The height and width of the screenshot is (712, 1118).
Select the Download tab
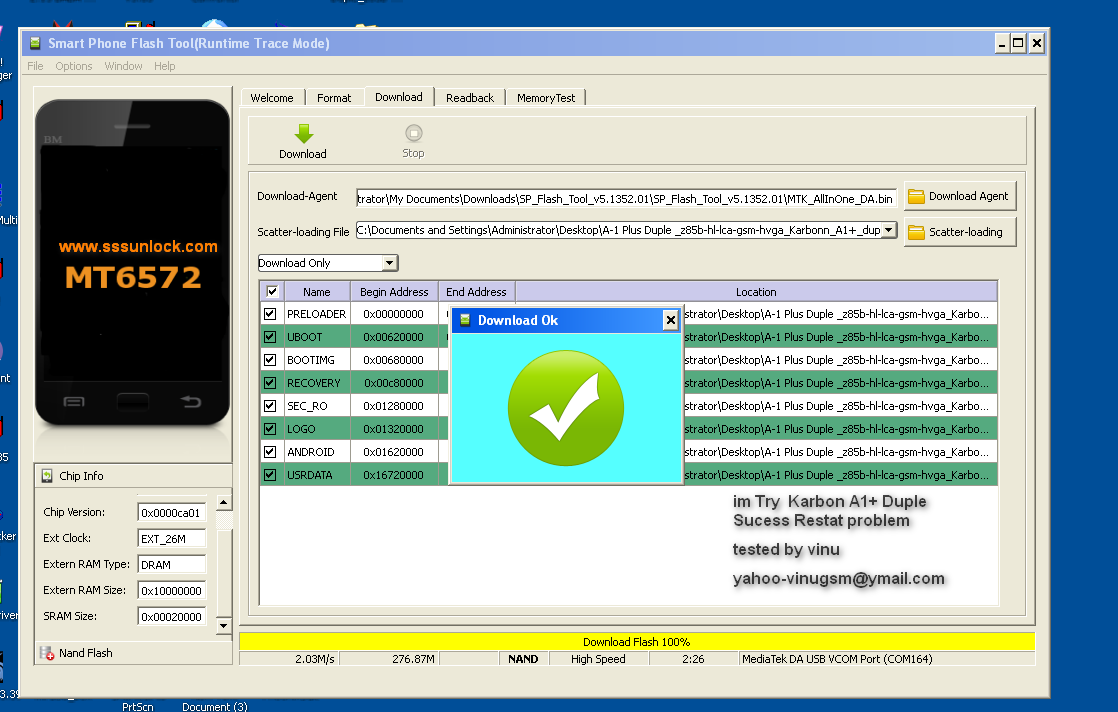[399, 97]
